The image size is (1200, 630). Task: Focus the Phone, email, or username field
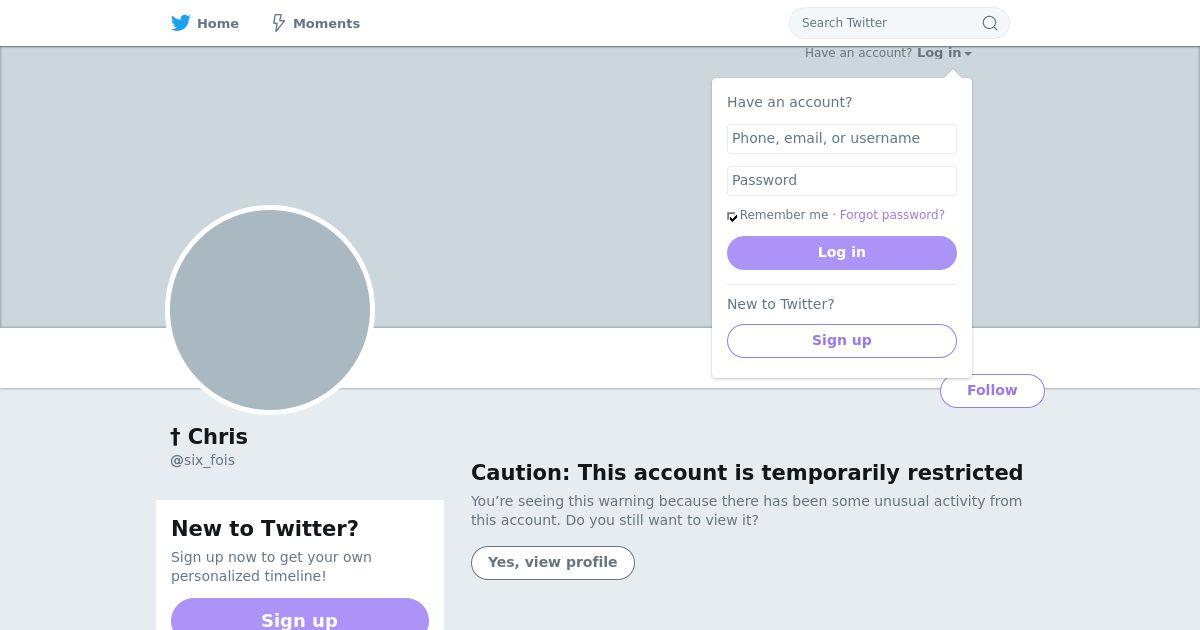841,138
